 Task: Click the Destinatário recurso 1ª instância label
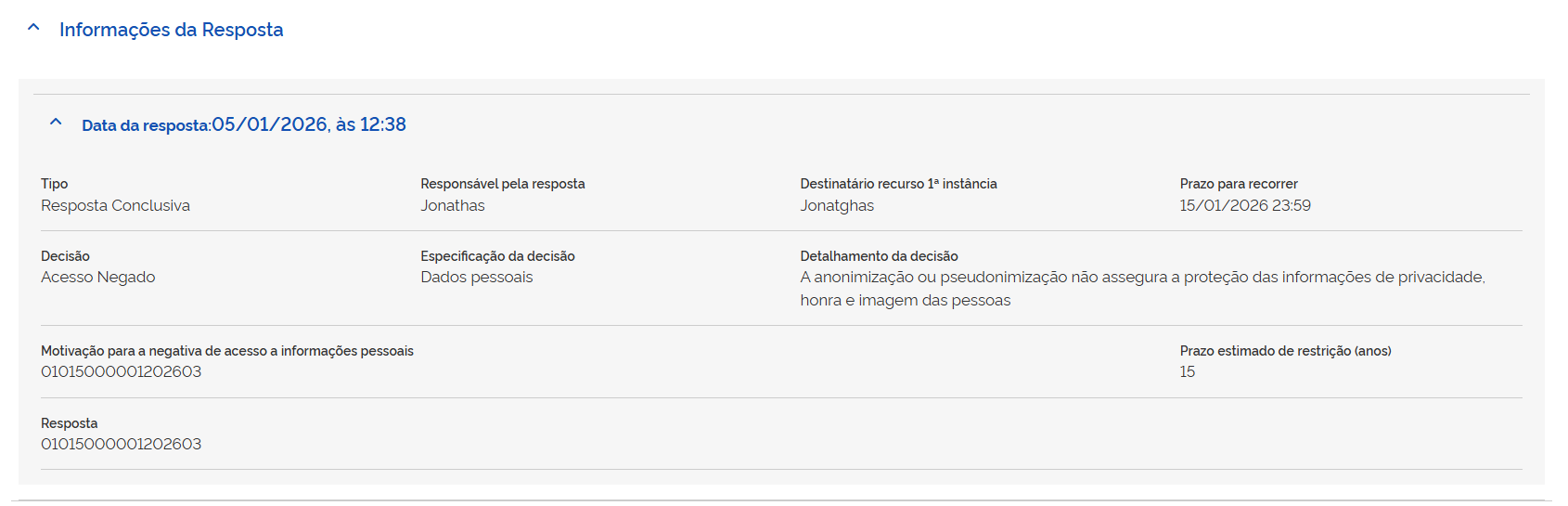898,184
